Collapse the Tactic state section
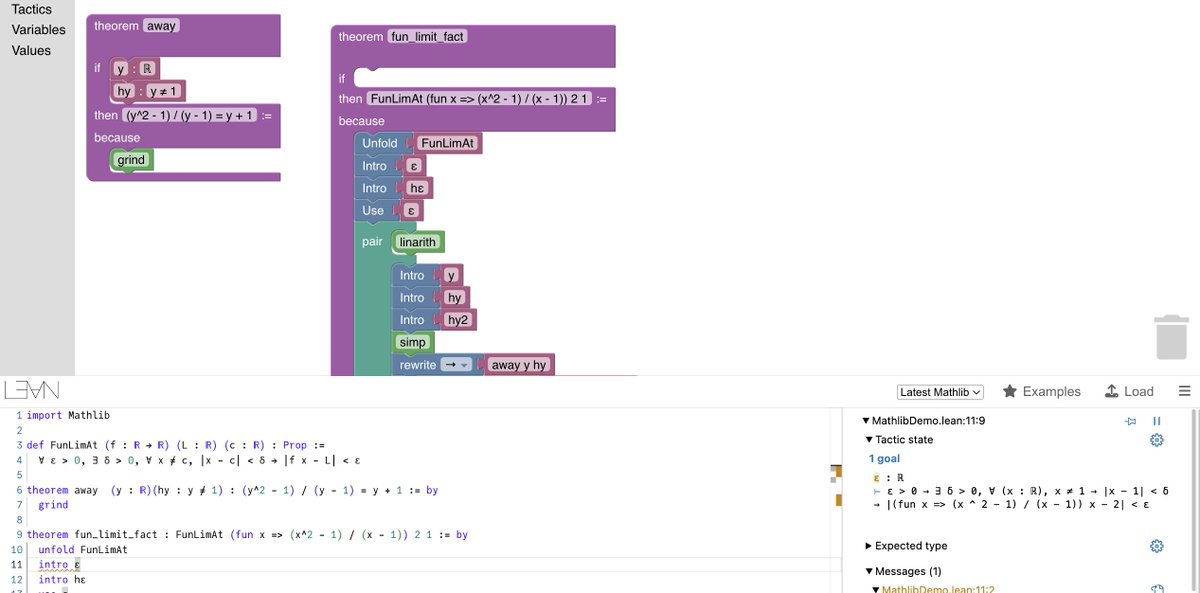 (868, 439)
